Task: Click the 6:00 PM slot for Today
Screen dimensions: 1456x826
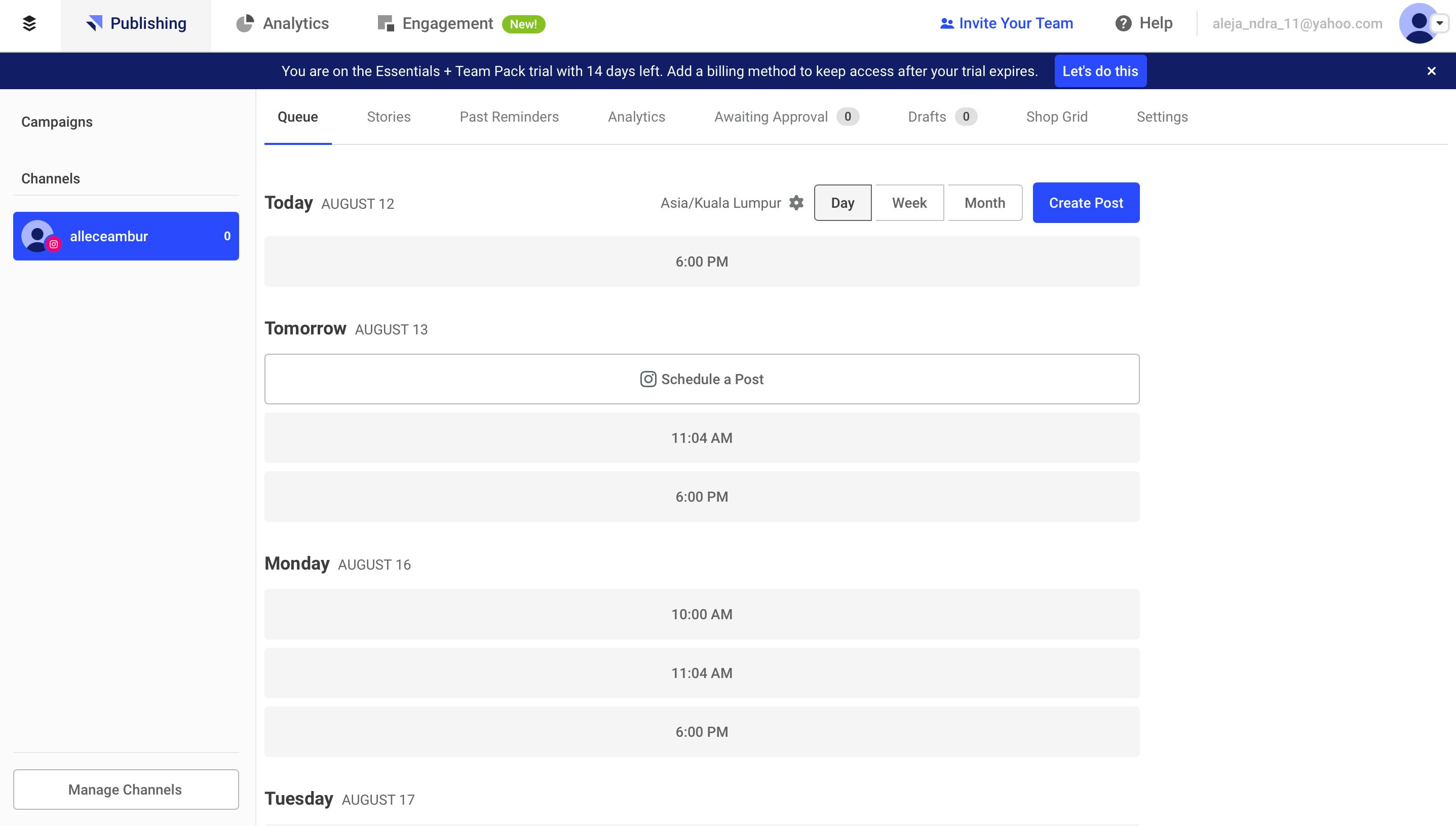Action: point(701,261)
